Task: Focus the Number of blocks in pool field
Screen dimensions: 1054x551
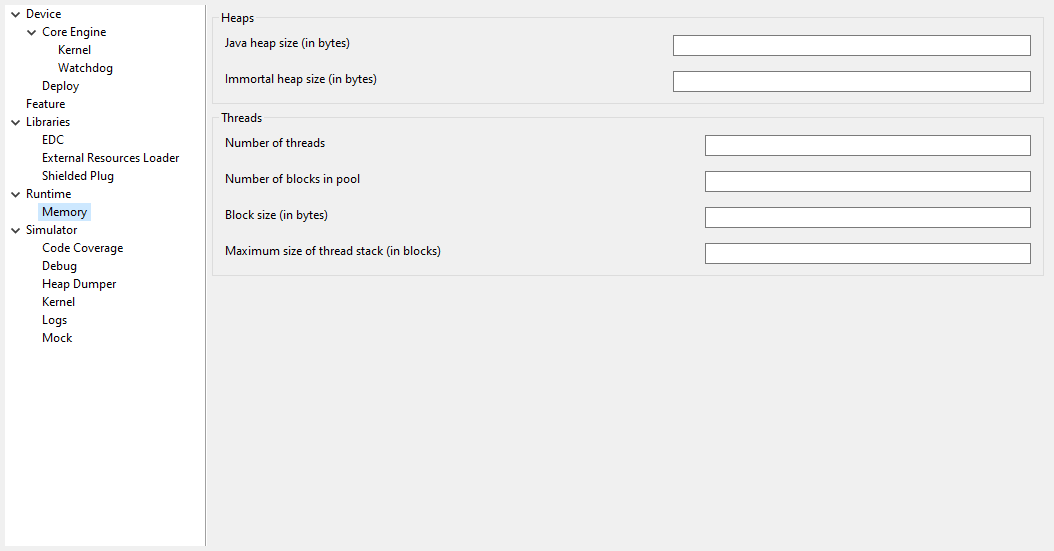Action: 867,182
